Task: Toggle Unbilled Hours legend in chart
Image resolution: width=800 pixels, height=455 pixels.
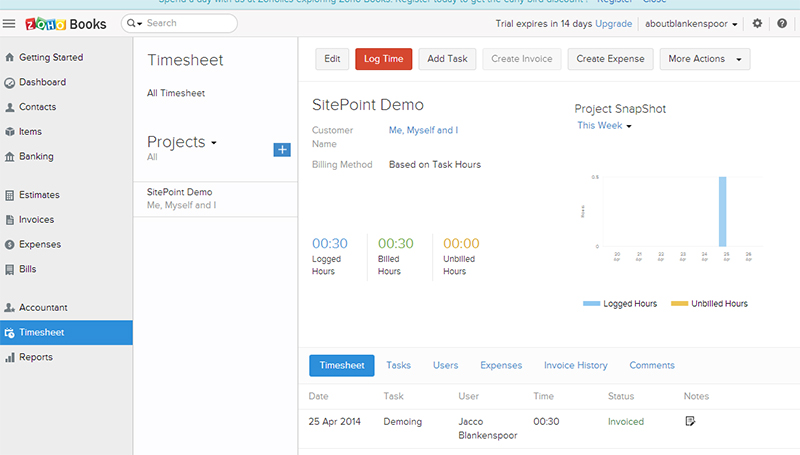Action: point(709,303)
